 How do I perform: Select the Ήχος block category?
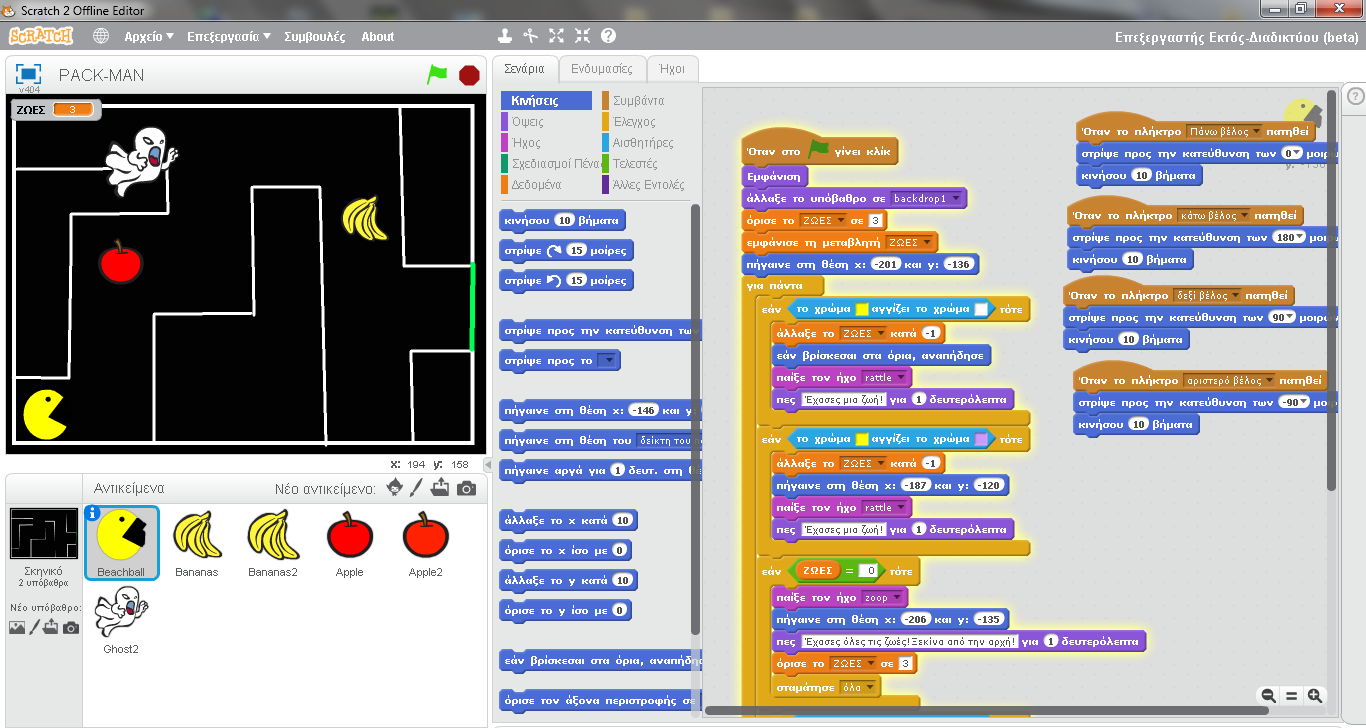pos(545,143)
